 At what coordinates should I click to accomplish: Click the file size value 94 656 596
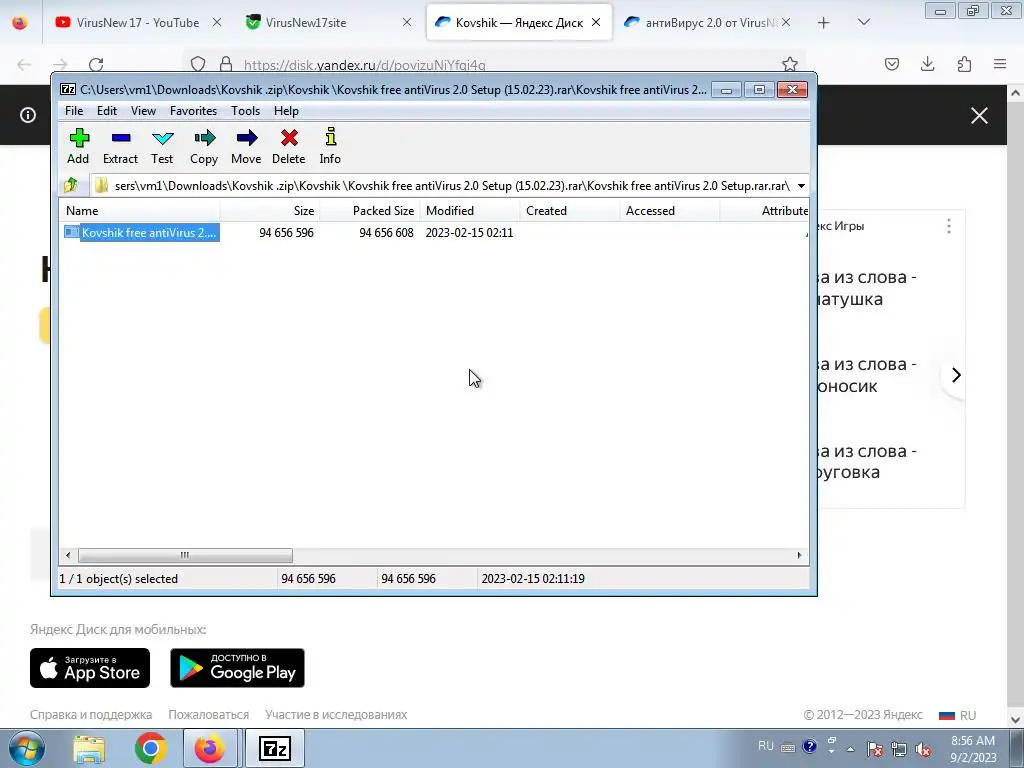[286, 232]
